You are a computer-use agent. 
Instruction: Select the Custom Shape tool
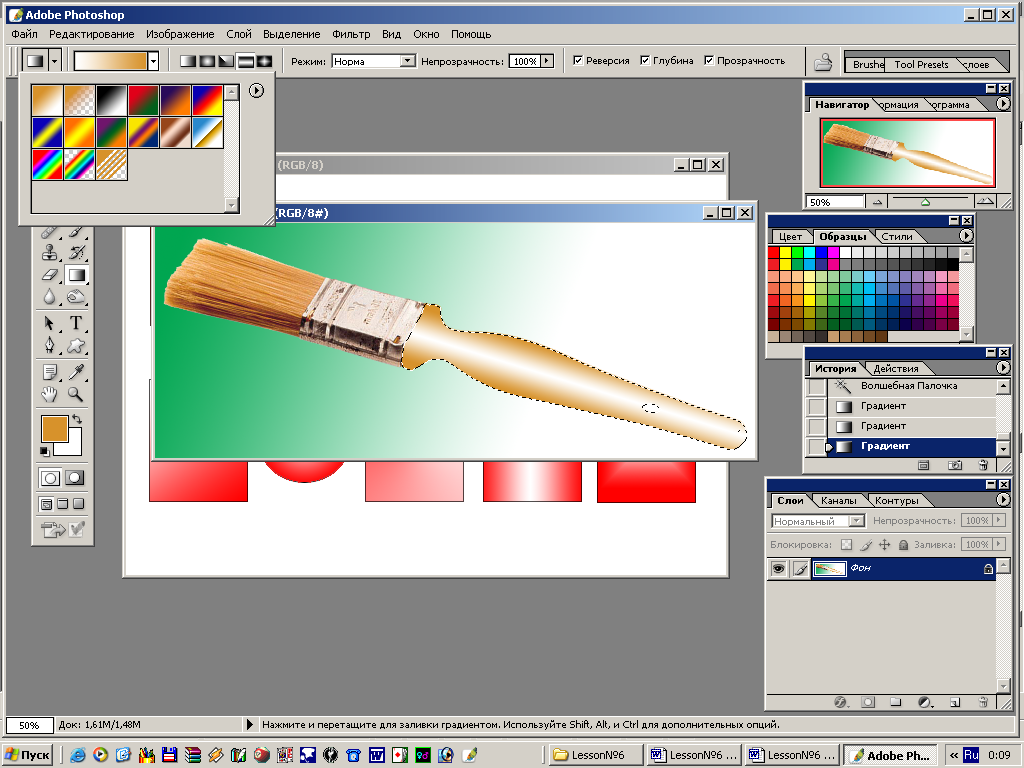(x=76, y=345)
